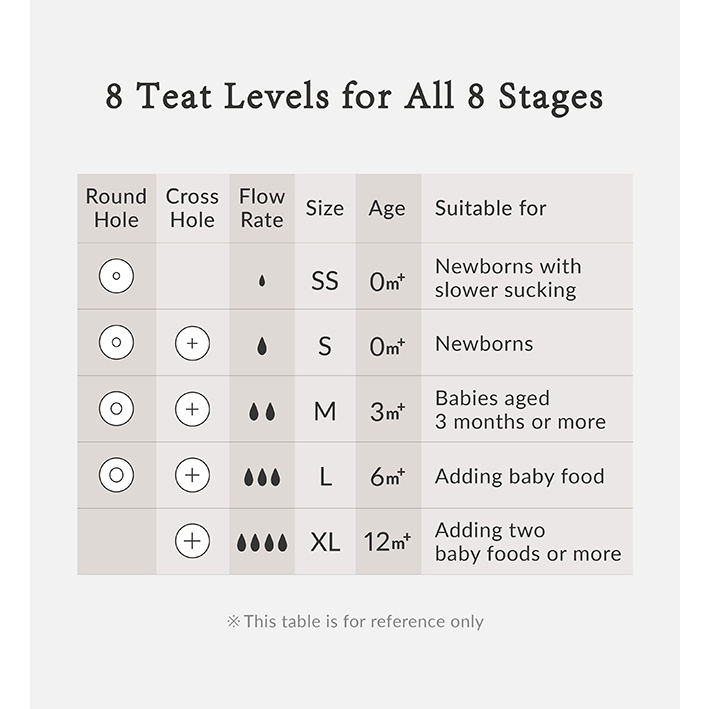Click the round hole icon in SS row
Viewport: 709px width, 709px height.
coord(116,276)
